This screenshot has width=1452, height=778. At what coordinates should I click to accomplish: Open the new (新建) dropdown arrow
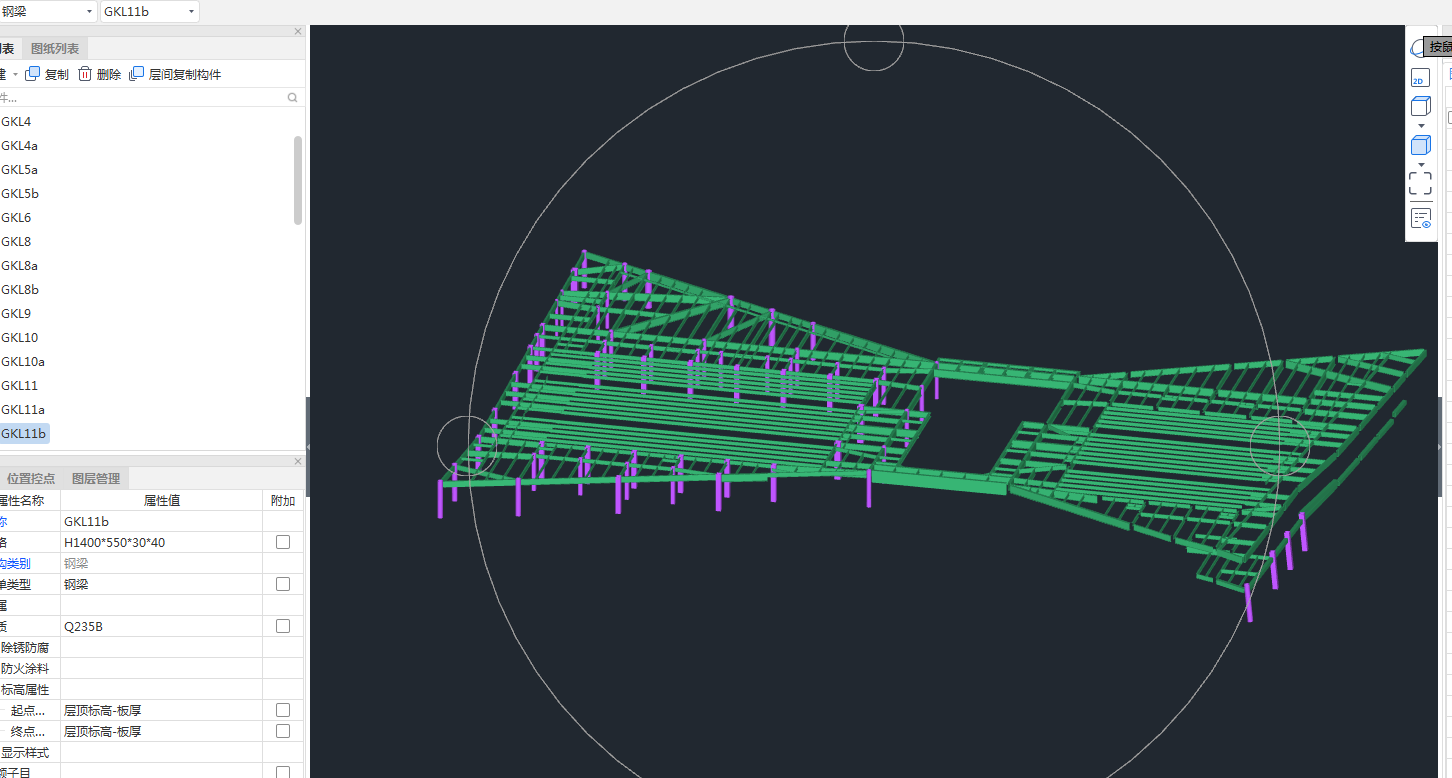point(15,75)
